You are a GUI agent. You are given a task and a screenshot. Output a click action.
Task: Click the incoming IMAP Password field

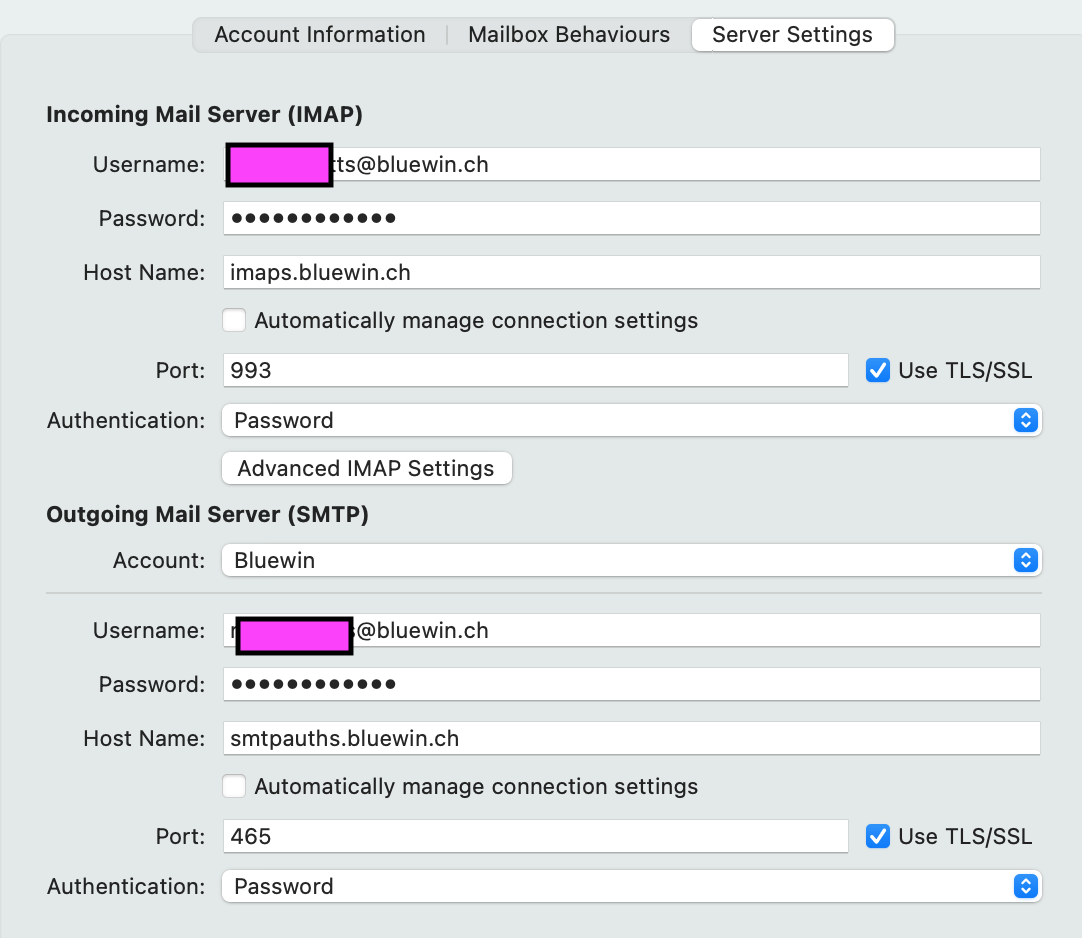pyautogui.click(x=631, y=218)
